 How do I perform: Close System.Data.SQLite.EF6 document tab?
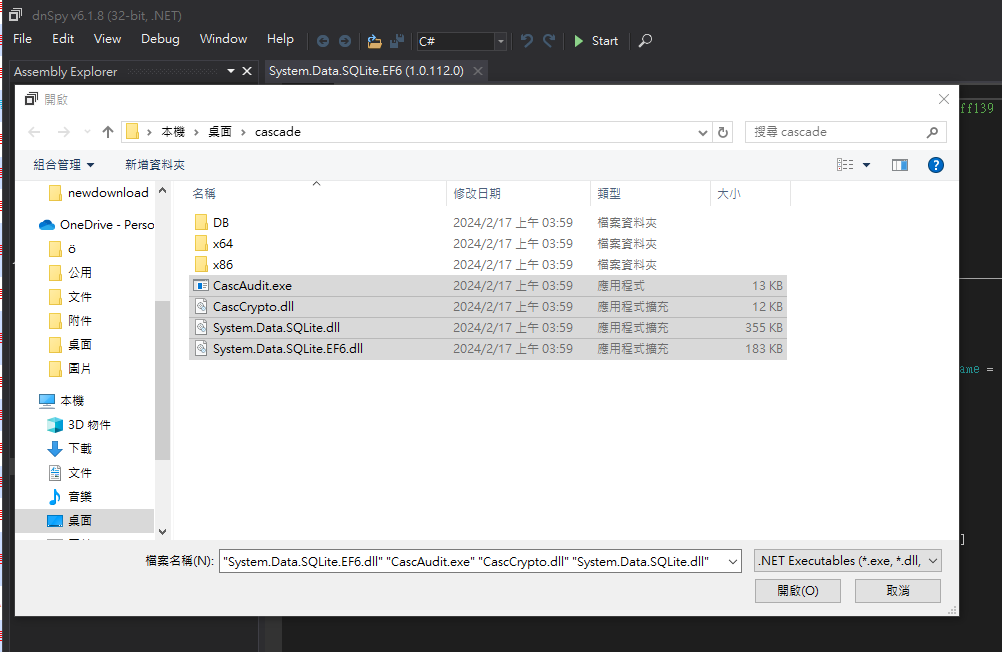(477, 71)
